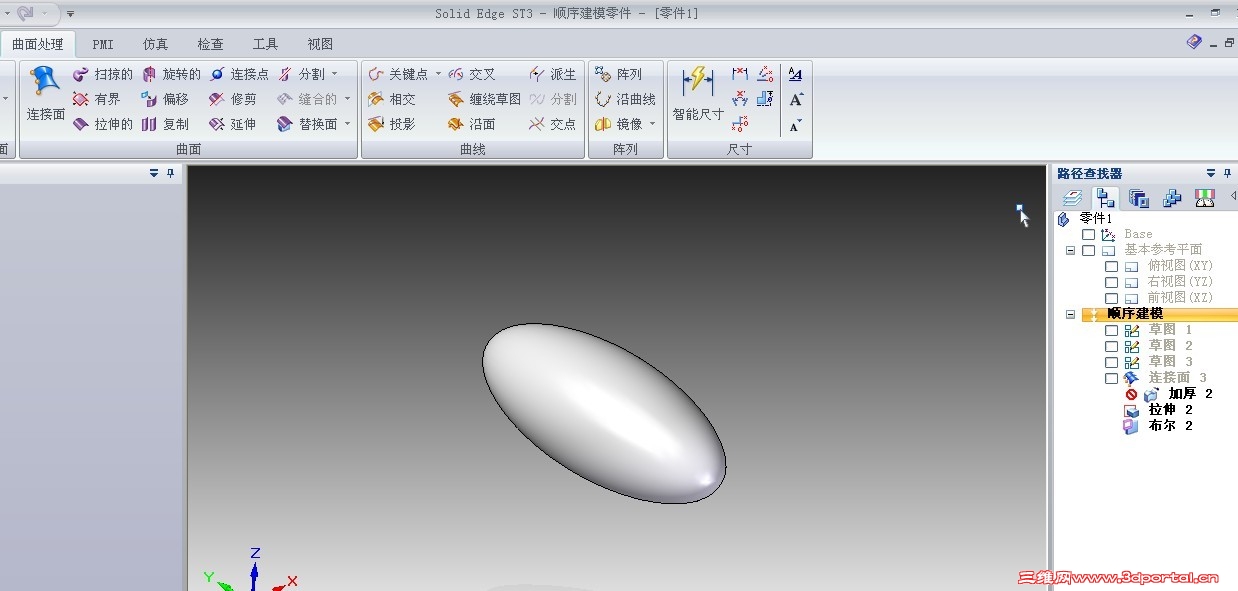The height and width of the screenshot is (591, 1238).
Task: Open the 曲面处理 ribbon tab
Action: pyautogui.click(x=37, y=44)
